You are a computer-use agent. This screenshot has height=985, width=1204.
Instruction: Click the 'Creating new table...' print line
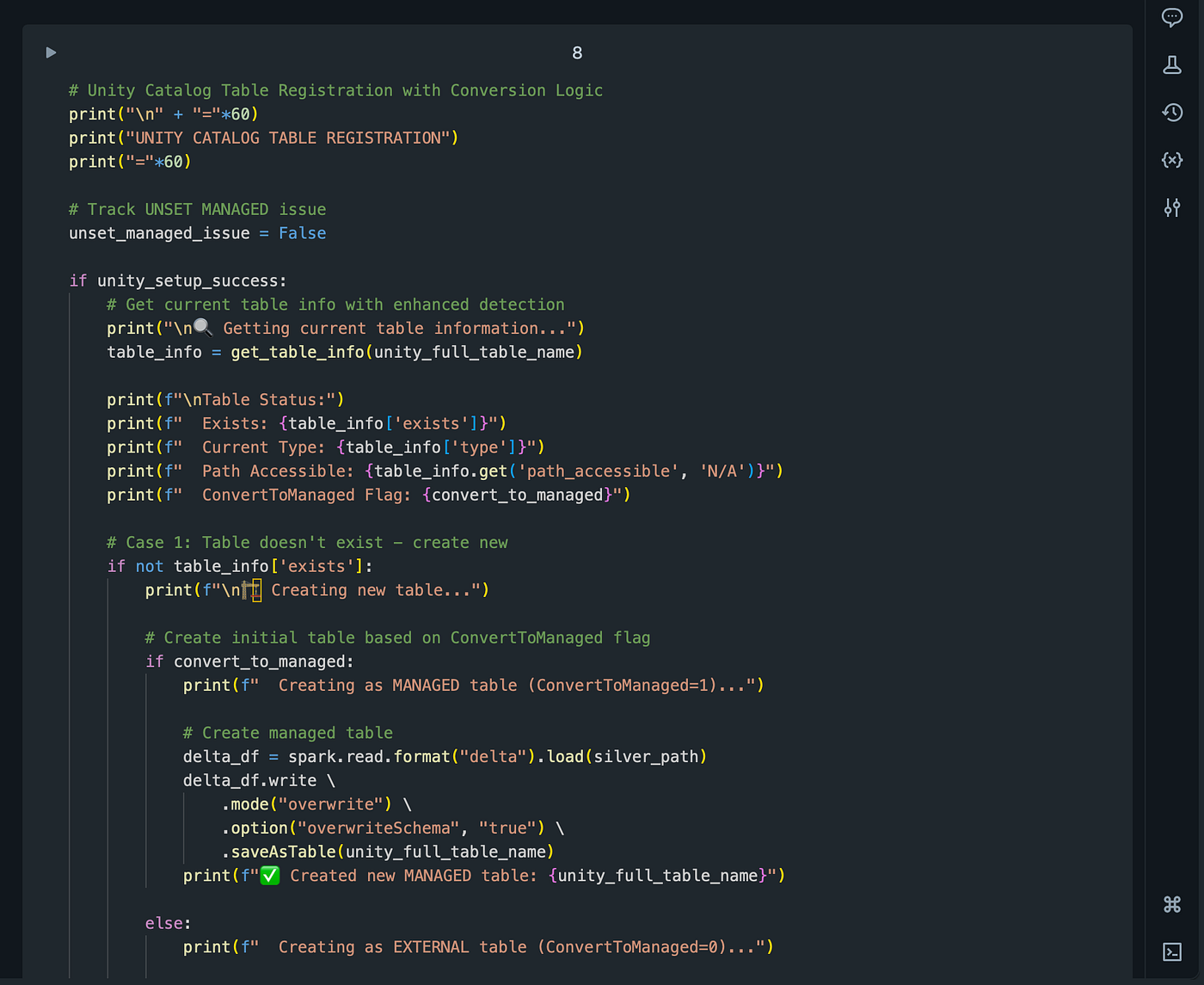pyautogui.click(x=317, y=590)
